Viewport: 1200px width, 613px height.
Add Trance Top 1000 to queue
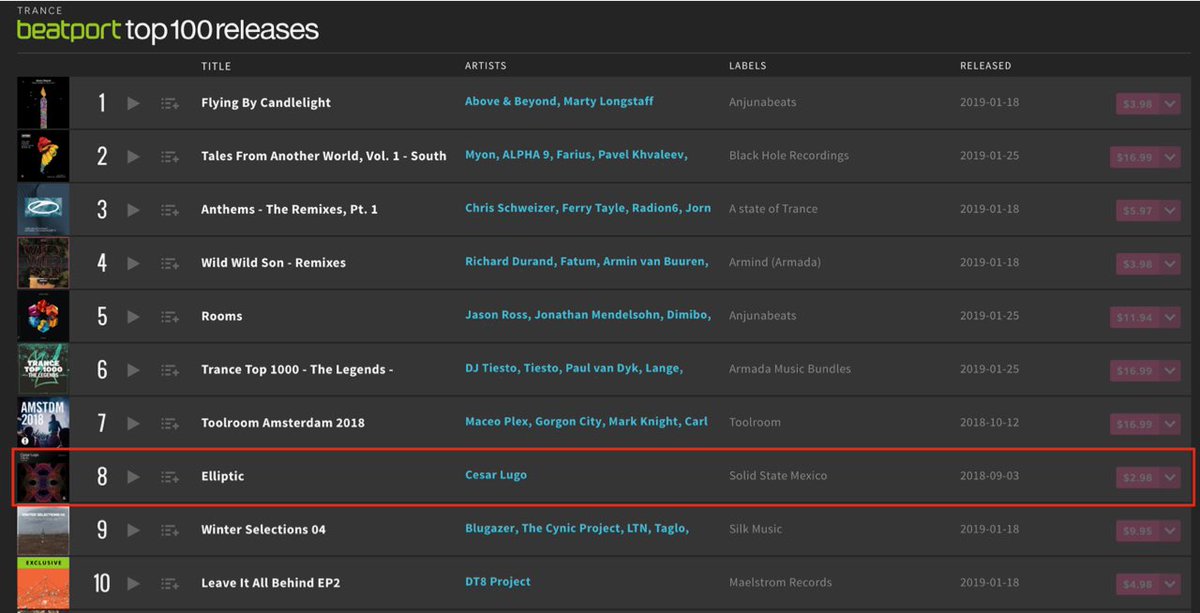170,369
